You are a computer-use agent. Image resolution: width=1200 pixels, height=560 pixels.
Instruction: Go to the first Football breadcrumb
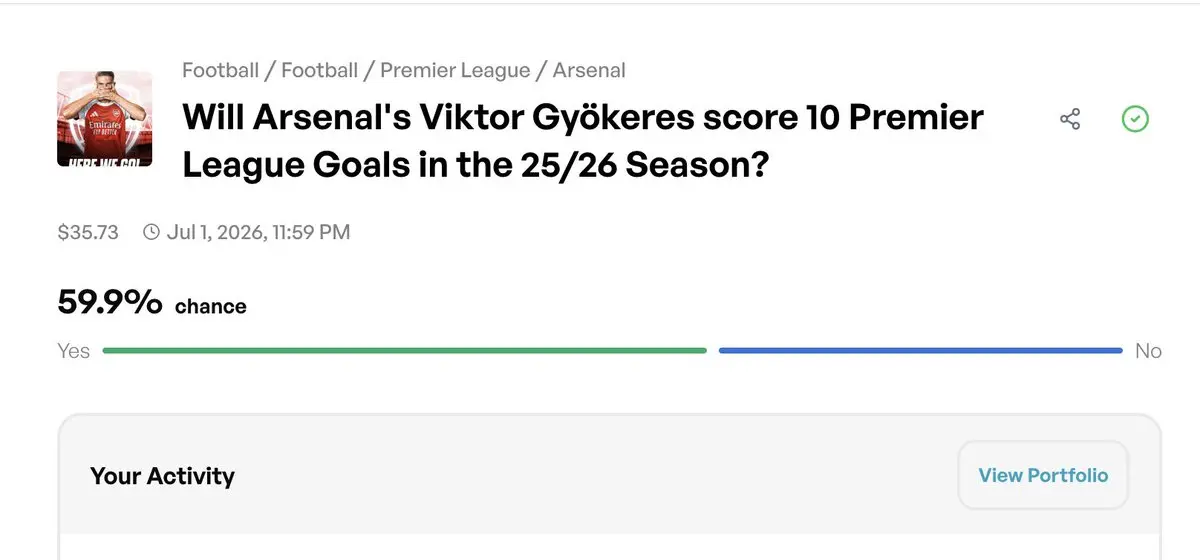220,70
